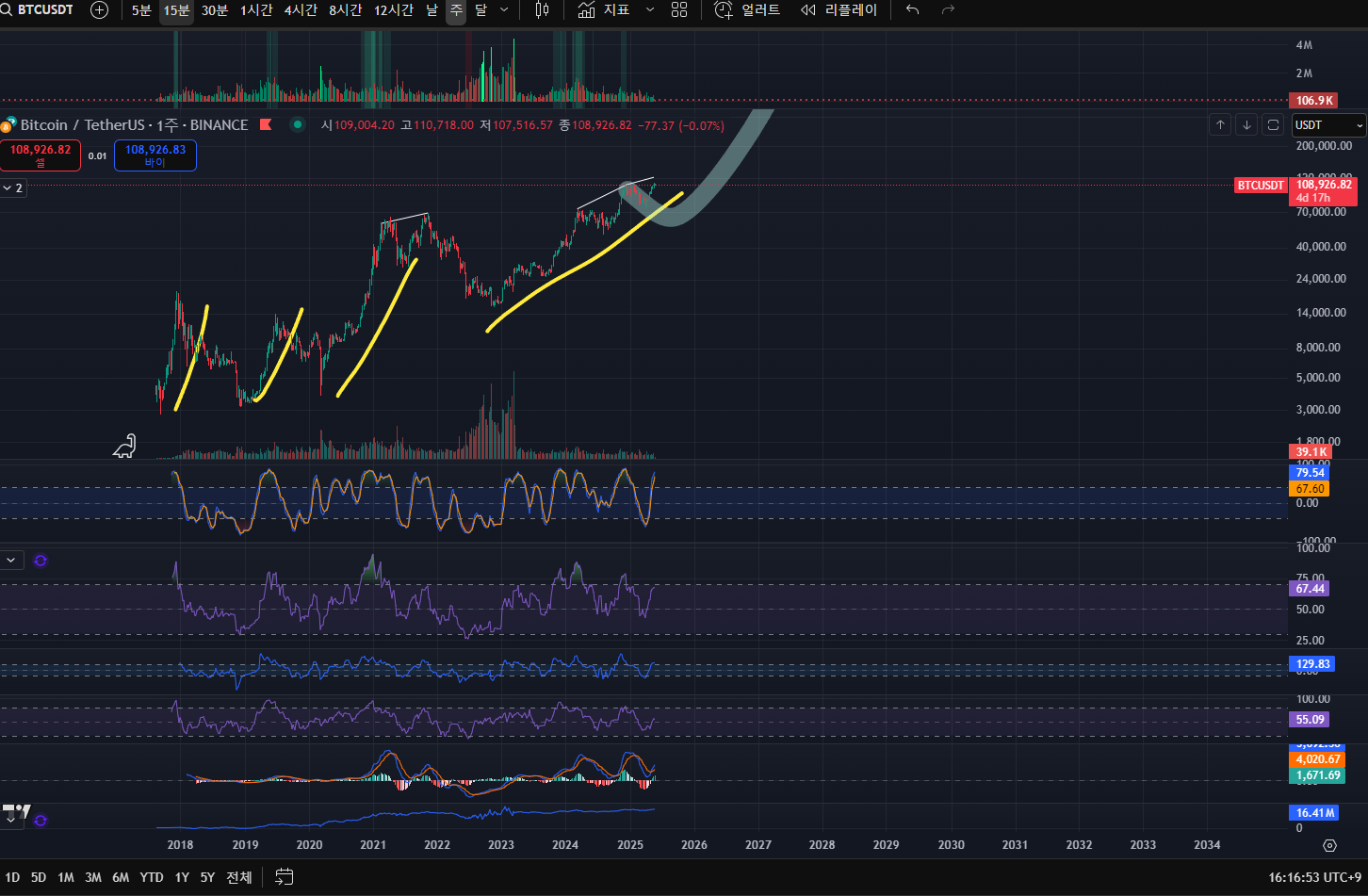Screen dimensions: 1368x896
Task: Click the 55.09 indicator value label
Action: click(1310, 719)
